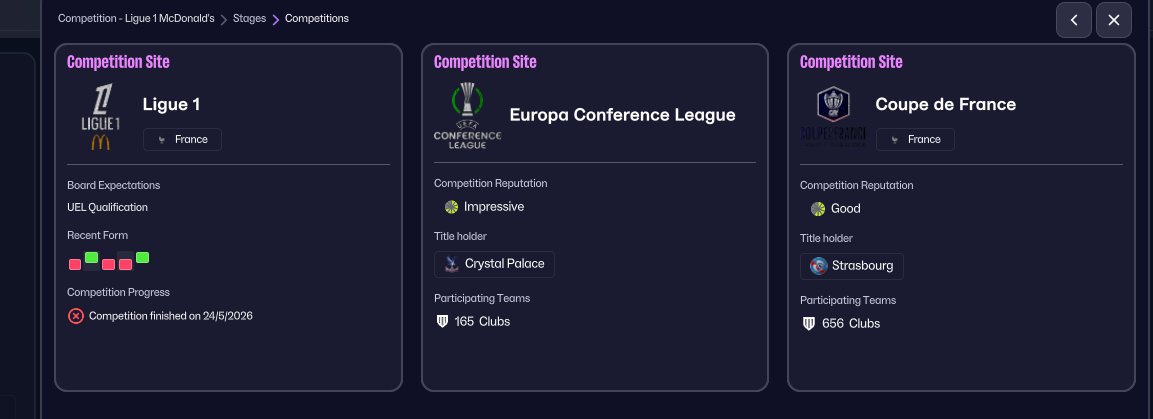This screenshot has height=419, width=1153.
Task: Close the competitions panel with X
Action: pos(1114,20)
